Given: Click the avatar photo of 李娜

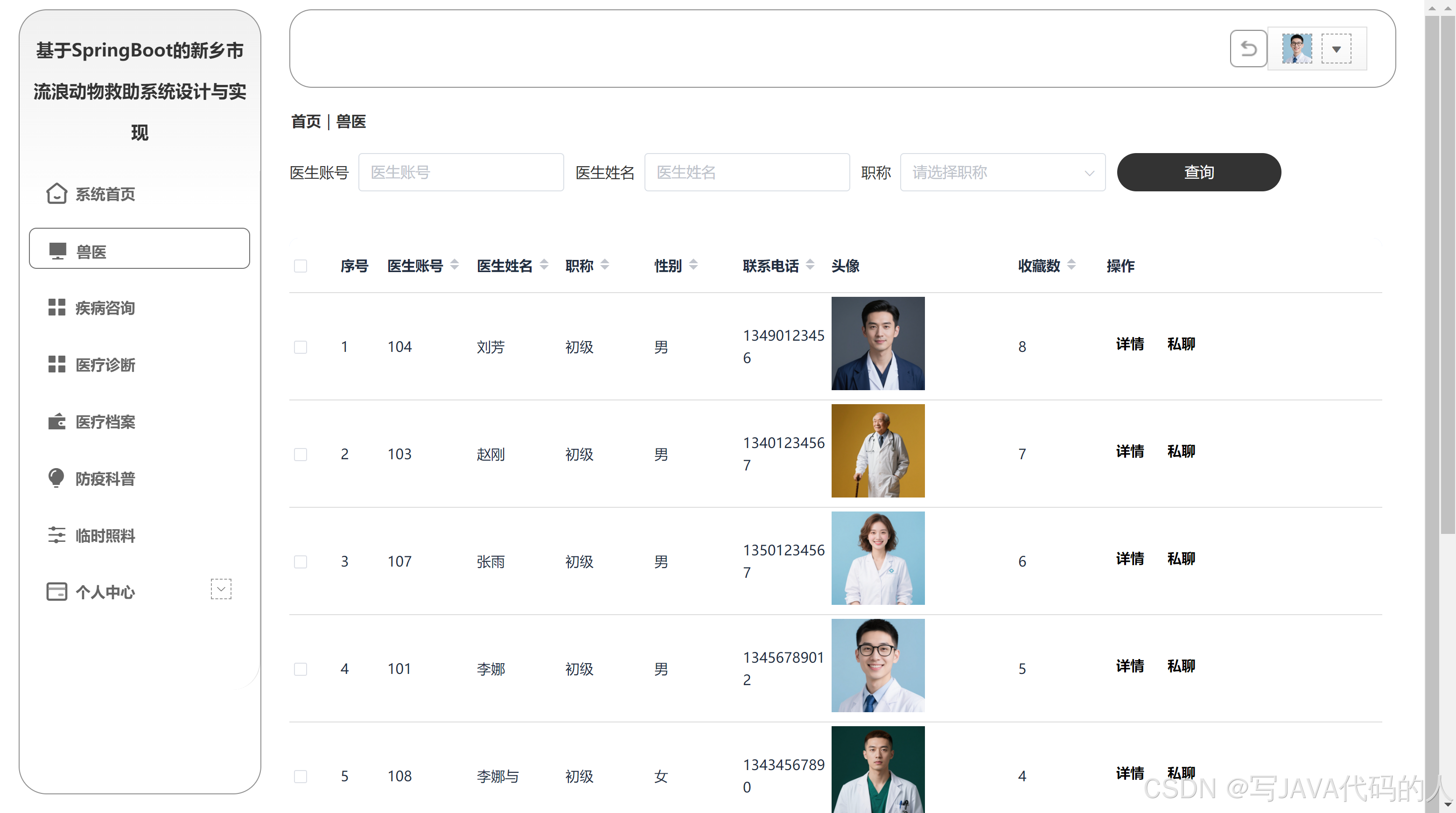Looking at the screenshot, I should click(x=878, y=666).
